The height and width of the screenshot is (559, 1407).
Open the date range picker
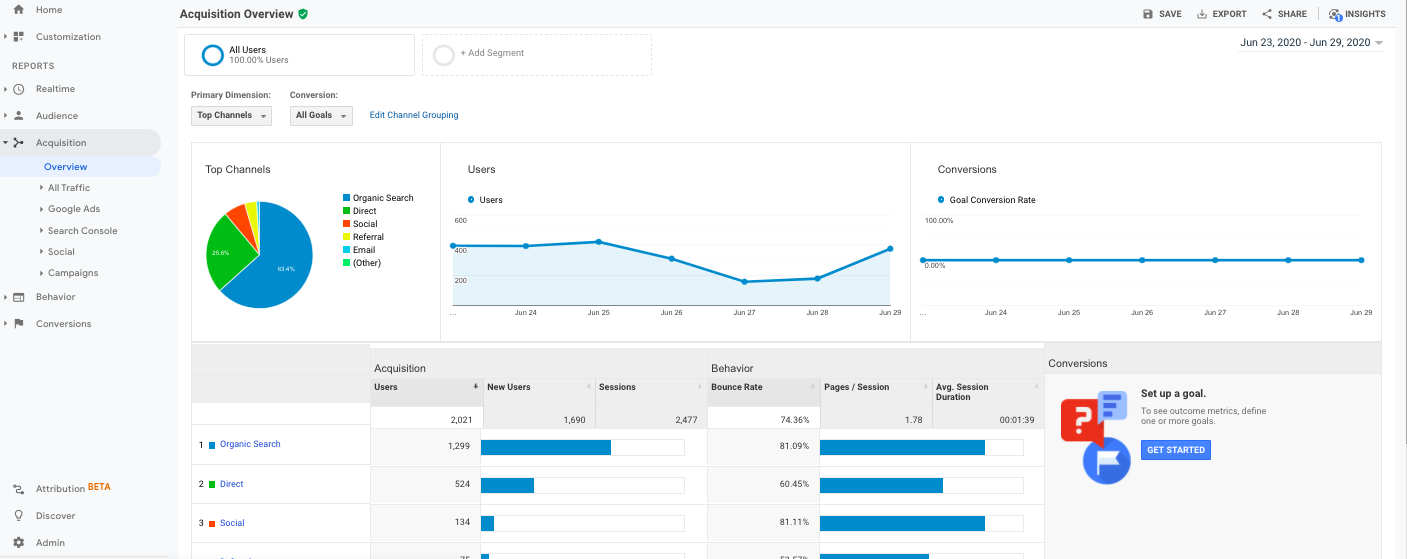(x=1311, y=43)
